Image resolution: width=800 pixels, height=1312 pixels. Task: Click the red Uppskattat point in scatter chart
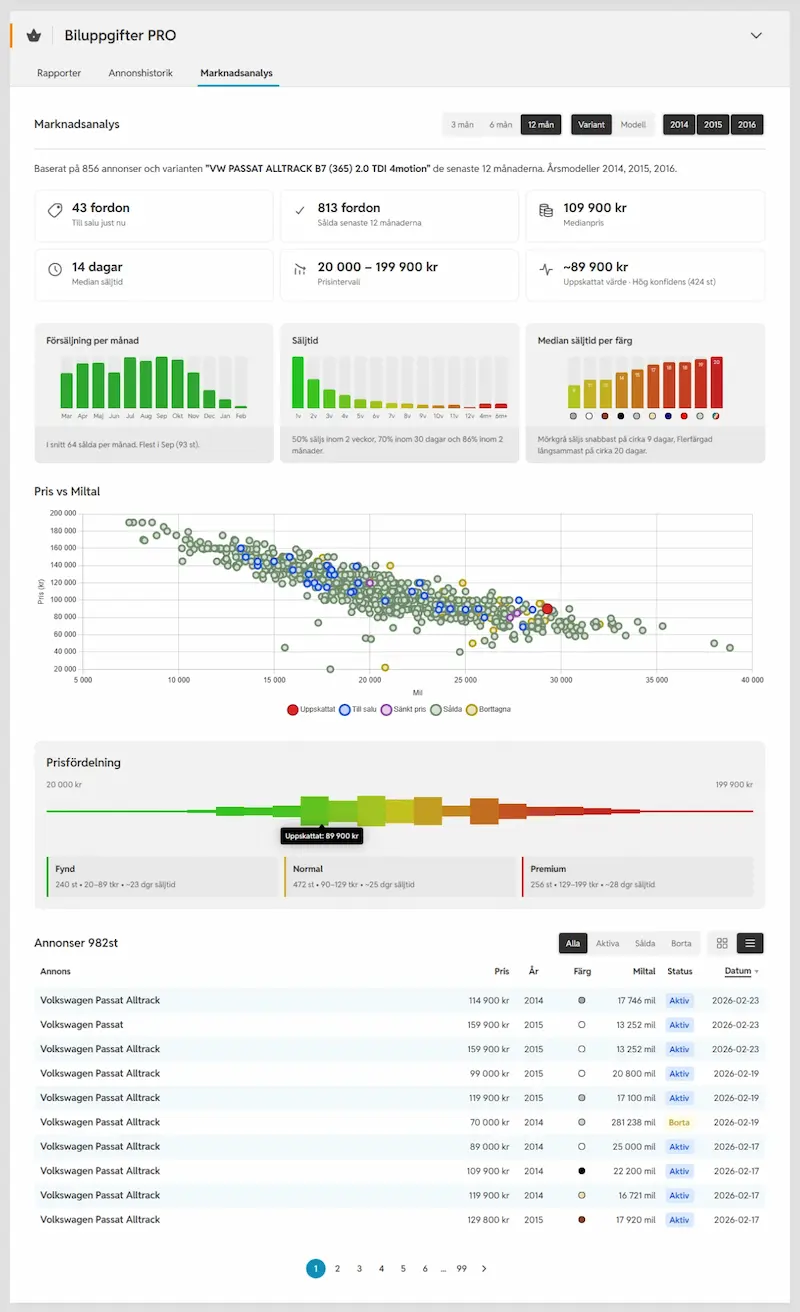pyautogui.click(x=547, y=608)
